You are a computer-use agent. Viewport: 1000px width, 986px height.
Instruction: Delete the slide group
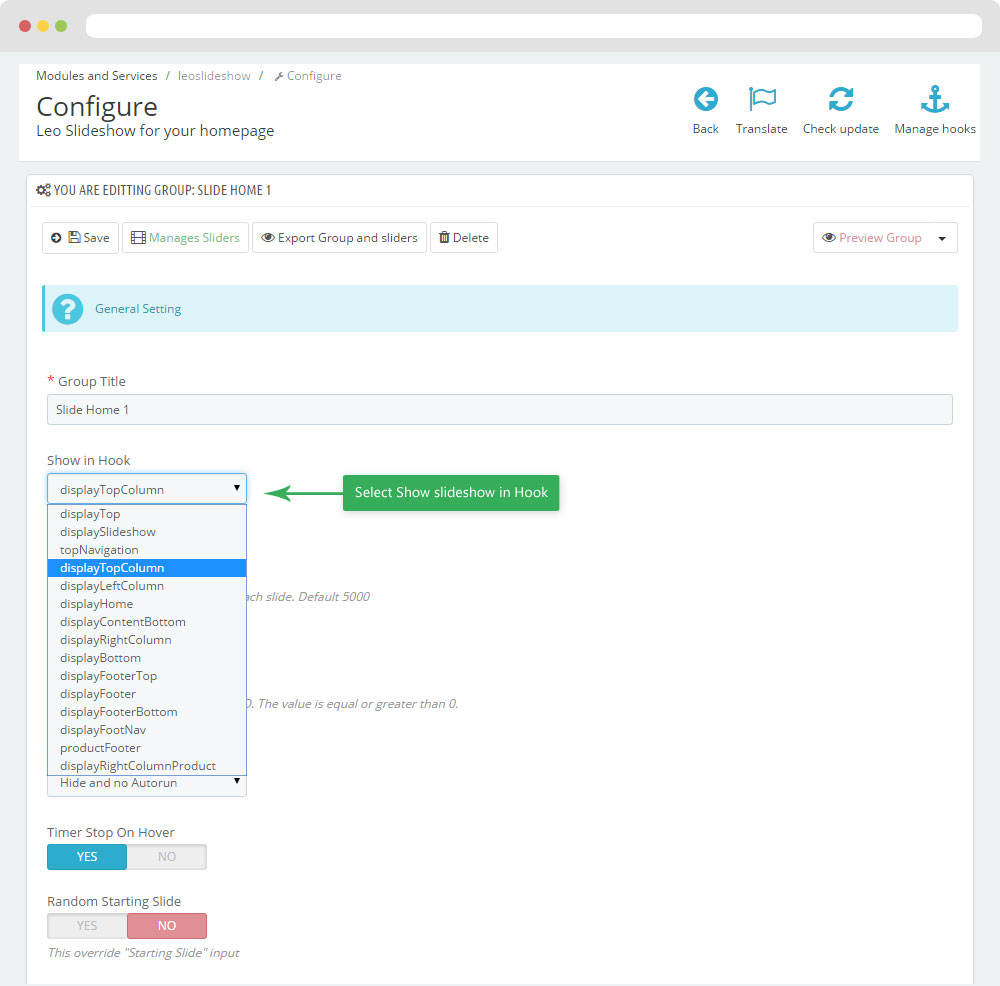(x=463, y=238)
